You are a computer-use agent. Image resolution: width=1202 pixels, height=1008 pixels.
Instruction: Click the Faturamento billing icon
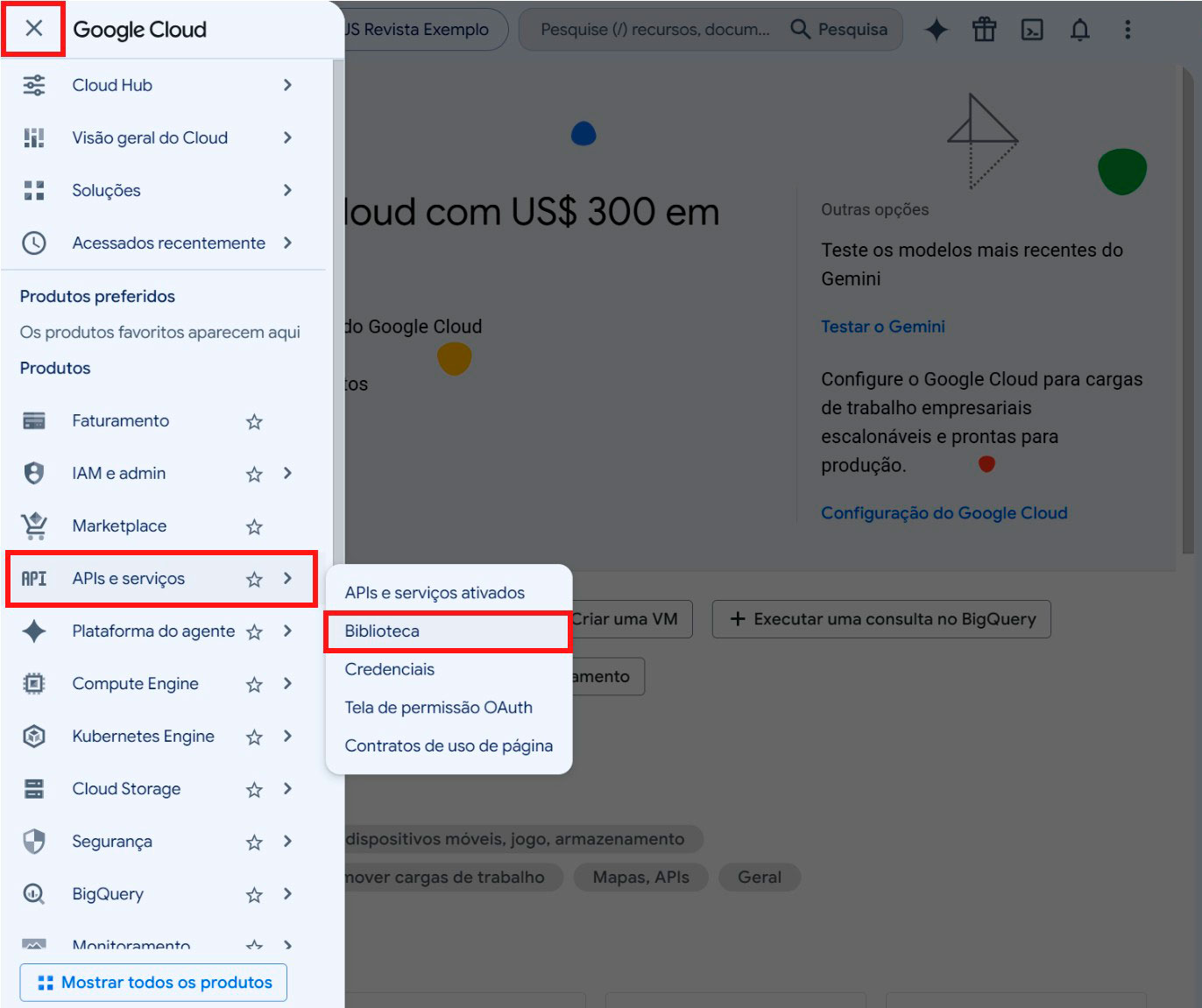34,421
